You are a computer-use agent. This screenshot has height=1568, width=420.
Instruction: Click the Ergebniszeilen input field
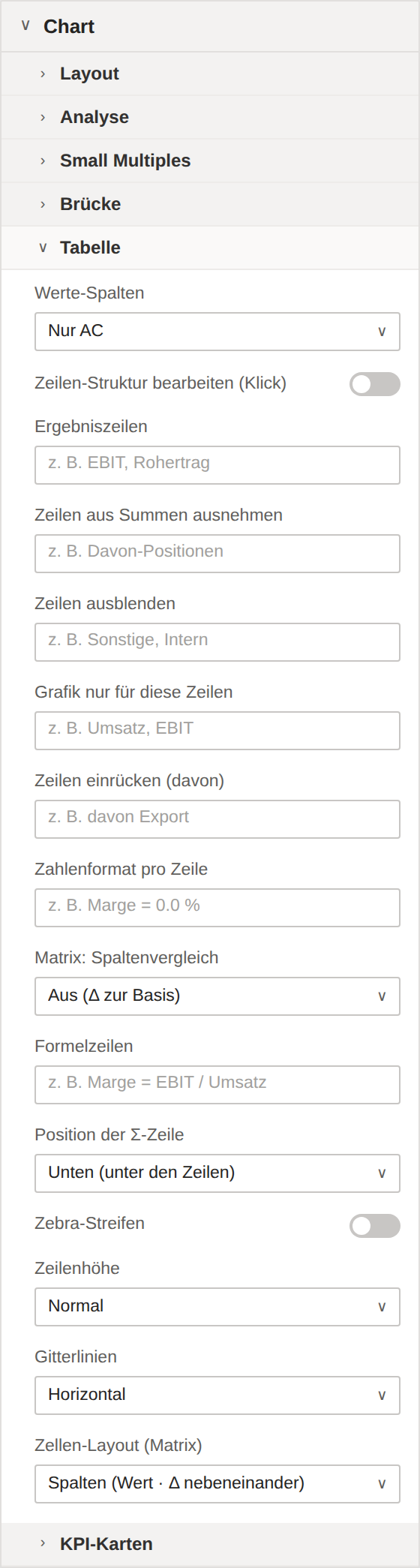[217, 465]
